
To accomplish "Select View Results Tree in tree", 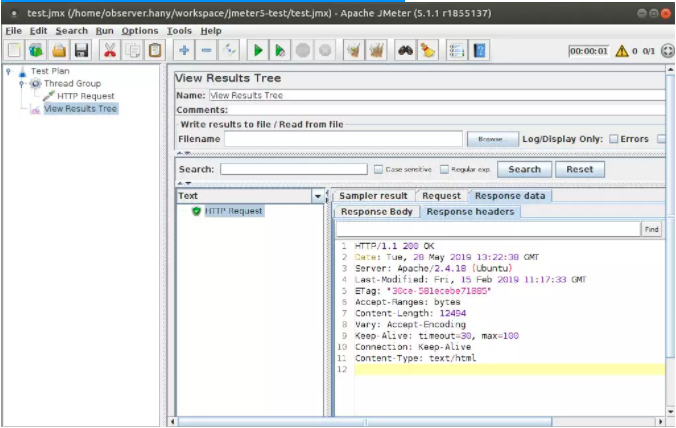I will (80, 109).
